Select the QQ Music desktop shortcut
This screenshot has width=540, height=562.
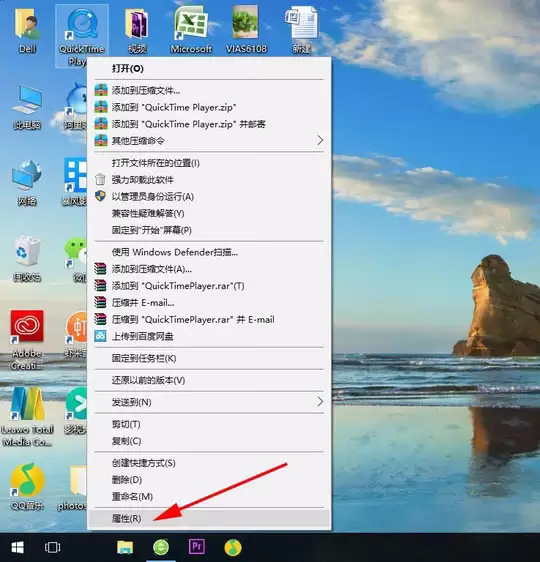click(27, 487)
